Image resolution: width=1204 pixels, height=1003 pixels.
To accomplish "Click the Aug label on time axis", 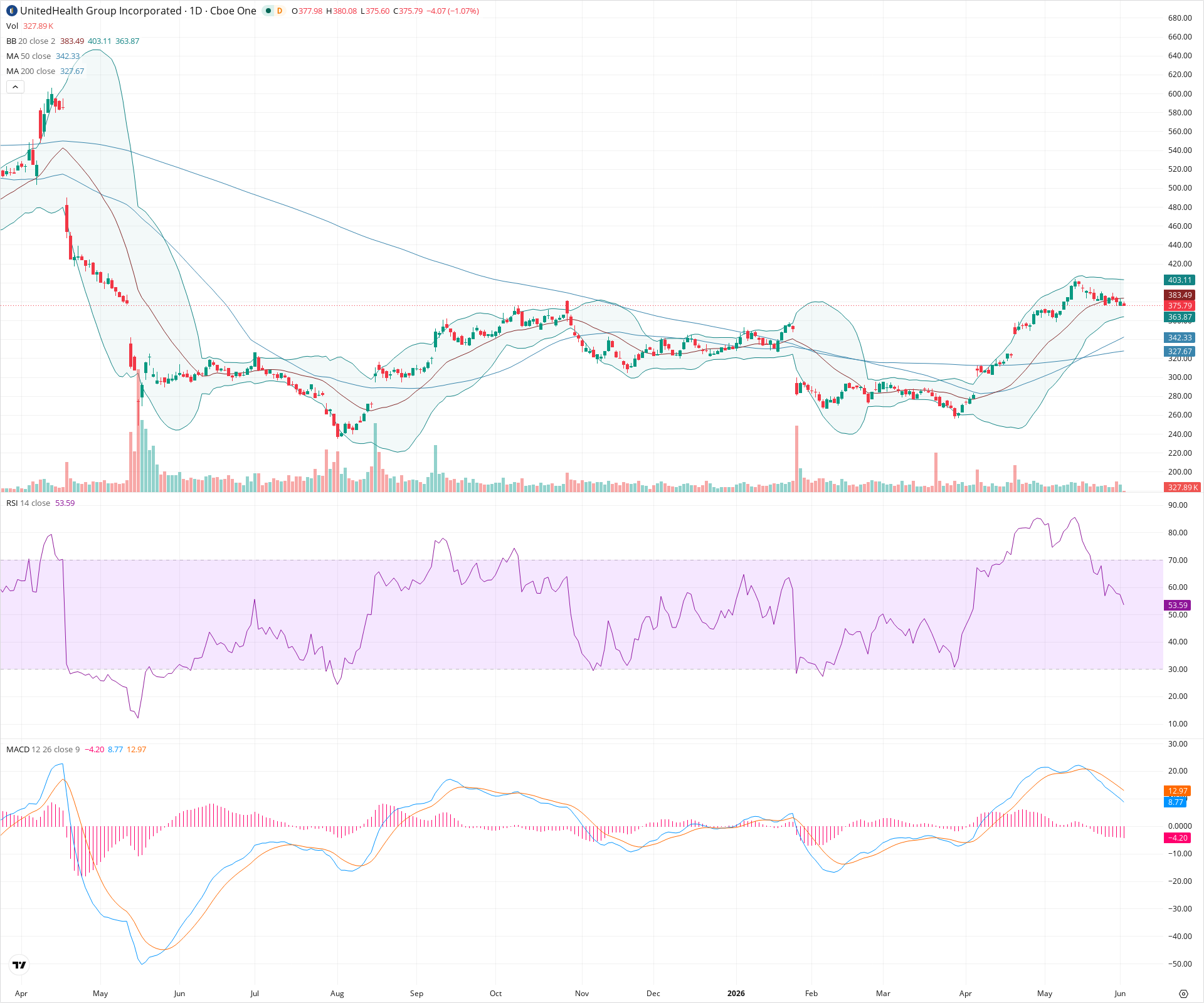I will click(x=337, y=994).
